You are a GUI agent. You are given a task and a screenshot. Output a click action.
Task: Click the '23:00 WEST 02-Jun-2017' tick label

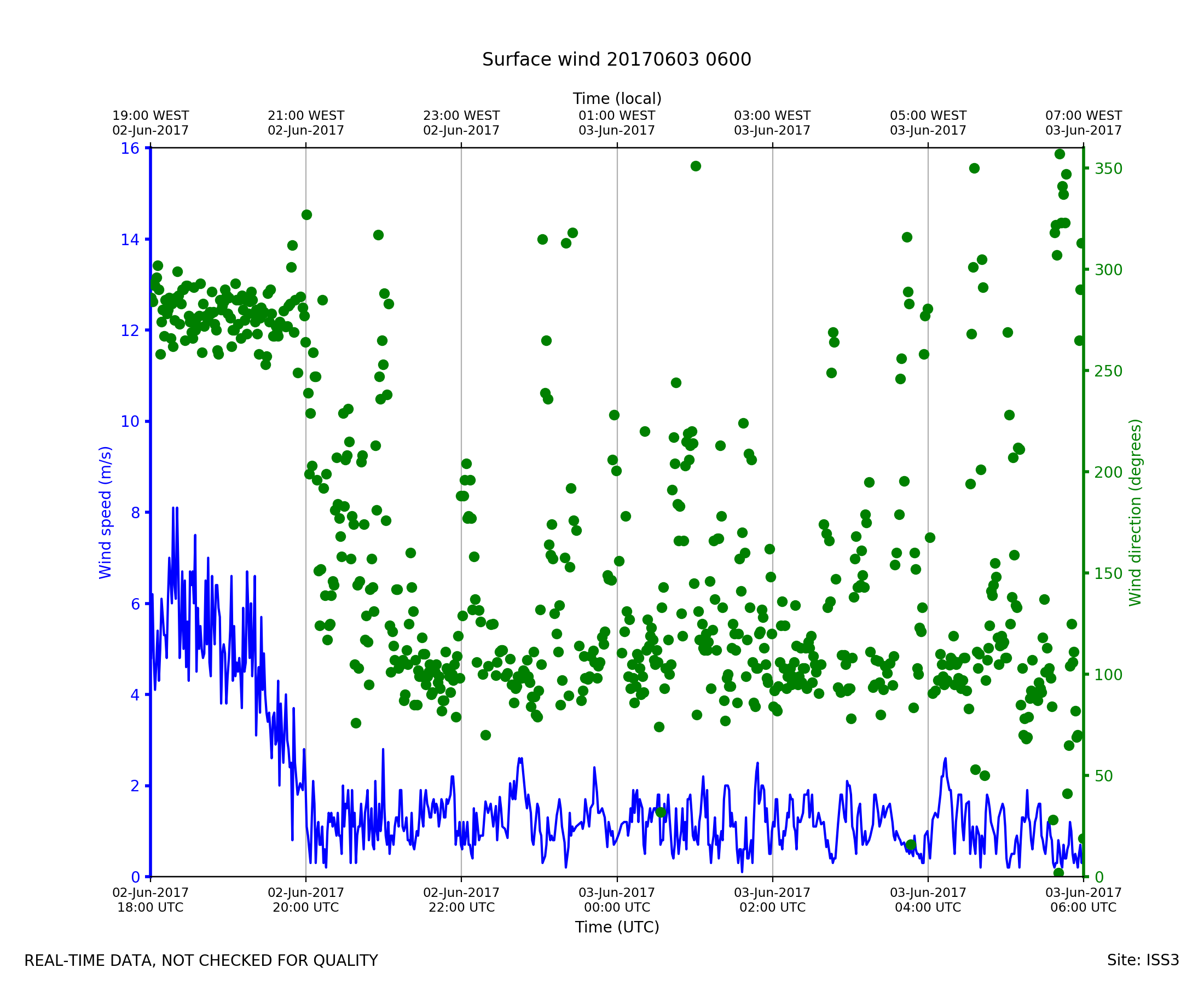tap(461, 123)
